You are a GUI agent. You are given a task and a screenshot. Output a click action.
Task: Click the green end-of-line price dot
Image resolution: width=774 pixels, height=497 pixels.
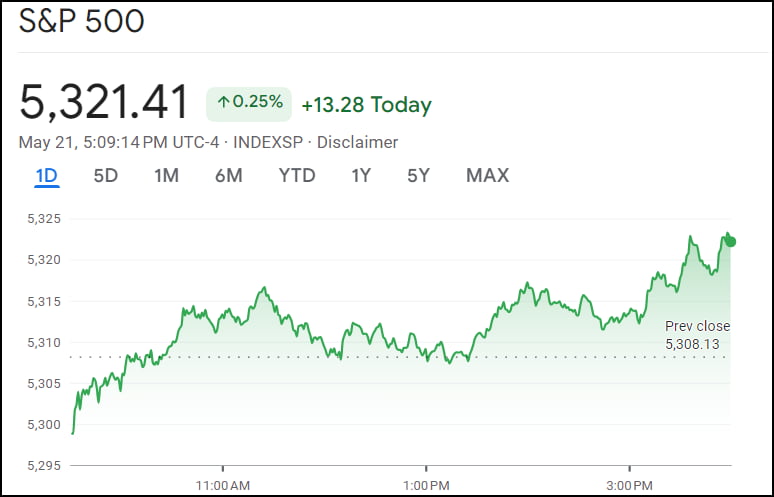point(731,242)
